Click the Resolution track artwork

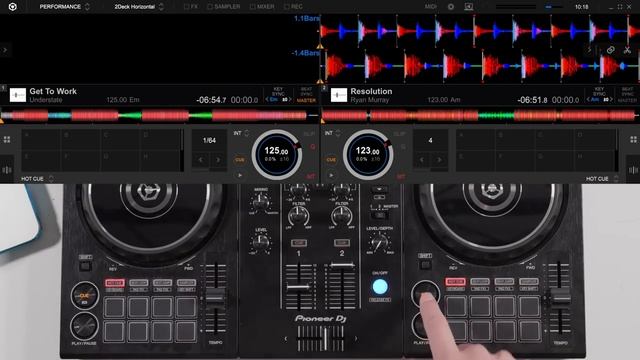point(339,95)
